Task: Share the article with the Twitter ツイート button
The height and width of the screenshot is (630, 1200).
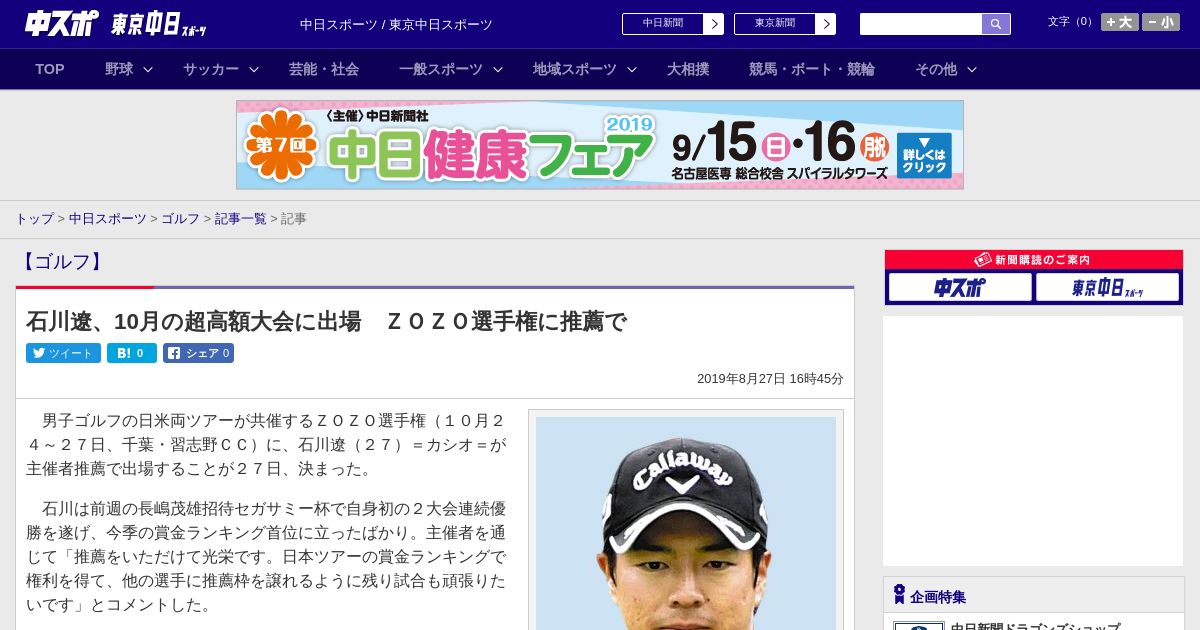Action: [x=63, y=353]
